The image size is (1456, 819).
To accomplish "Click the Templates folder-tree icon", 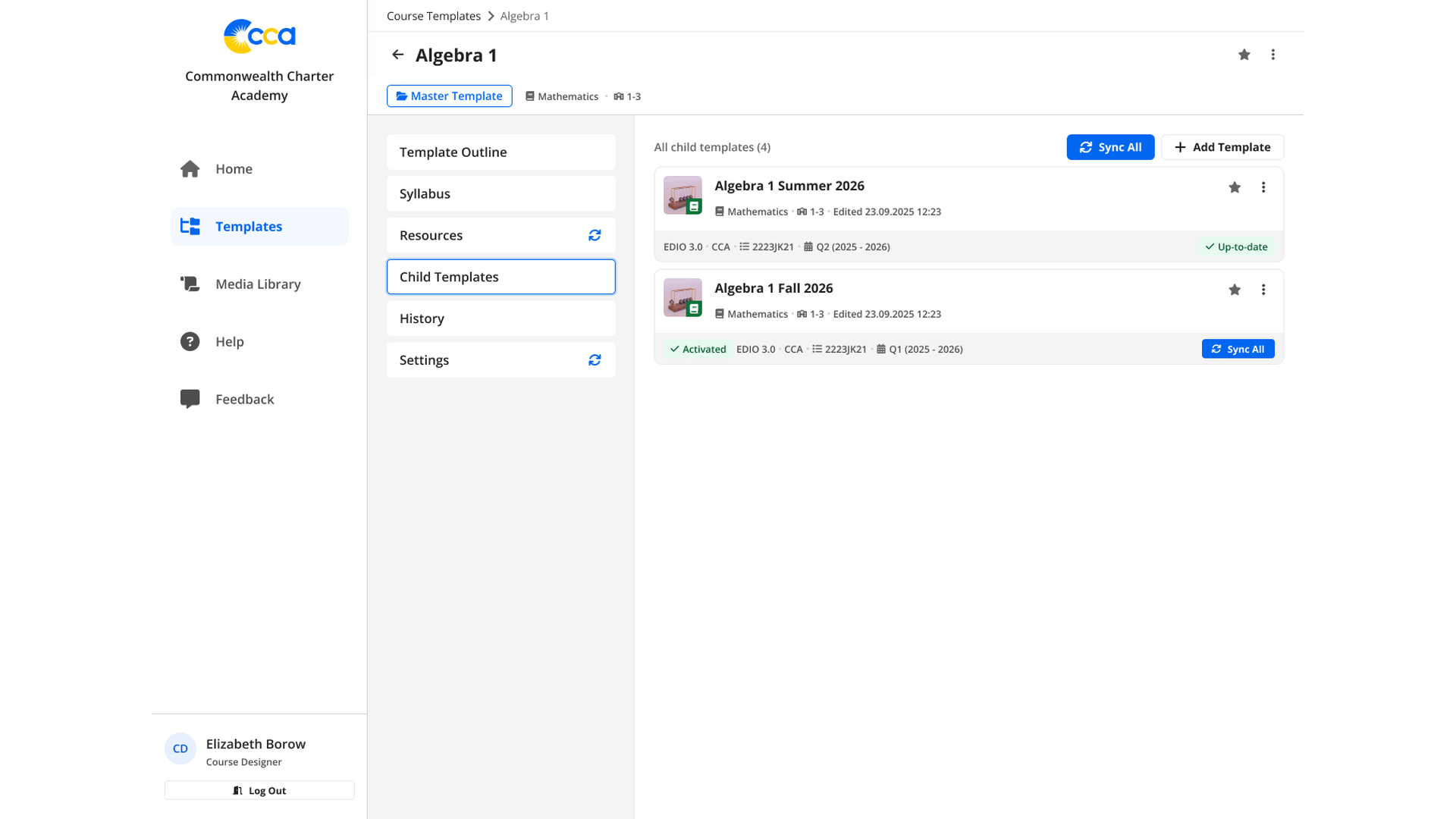I will pyautogui.click(x=190, y=226).
